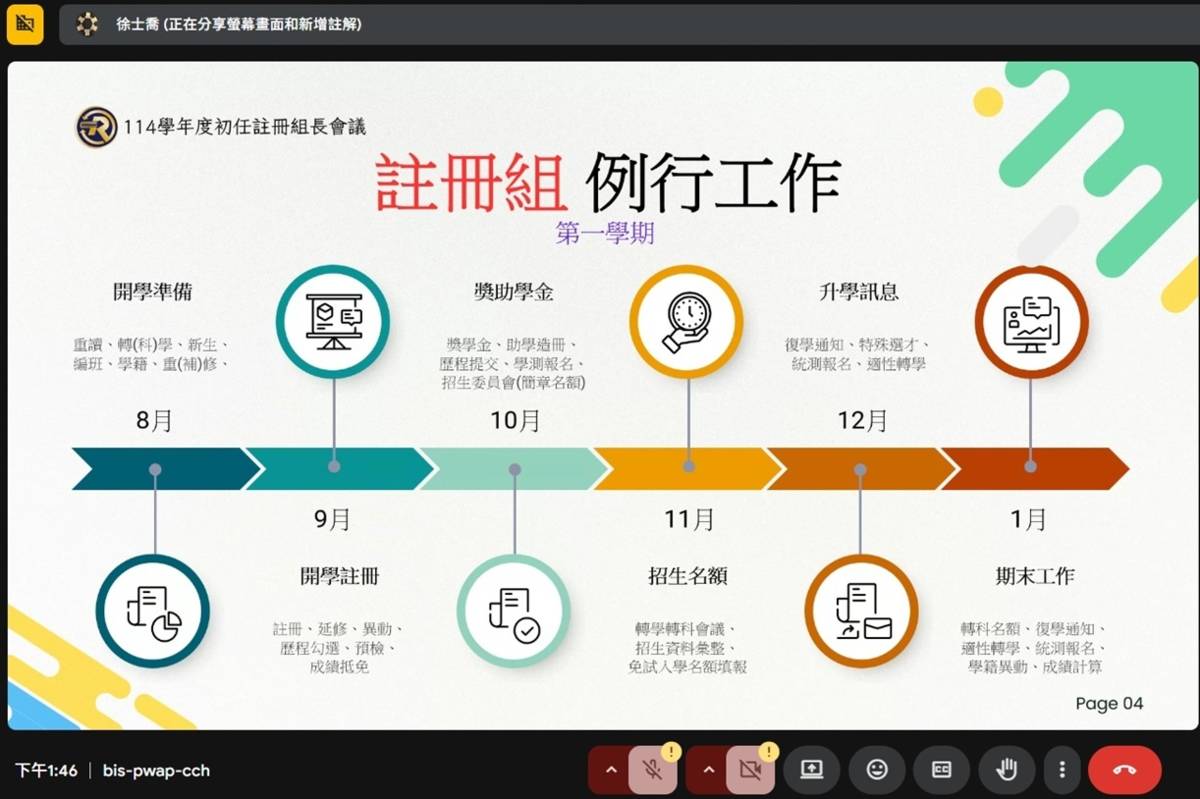Click the presentation board icon above 9月
1200x799 pixels.
333,321
